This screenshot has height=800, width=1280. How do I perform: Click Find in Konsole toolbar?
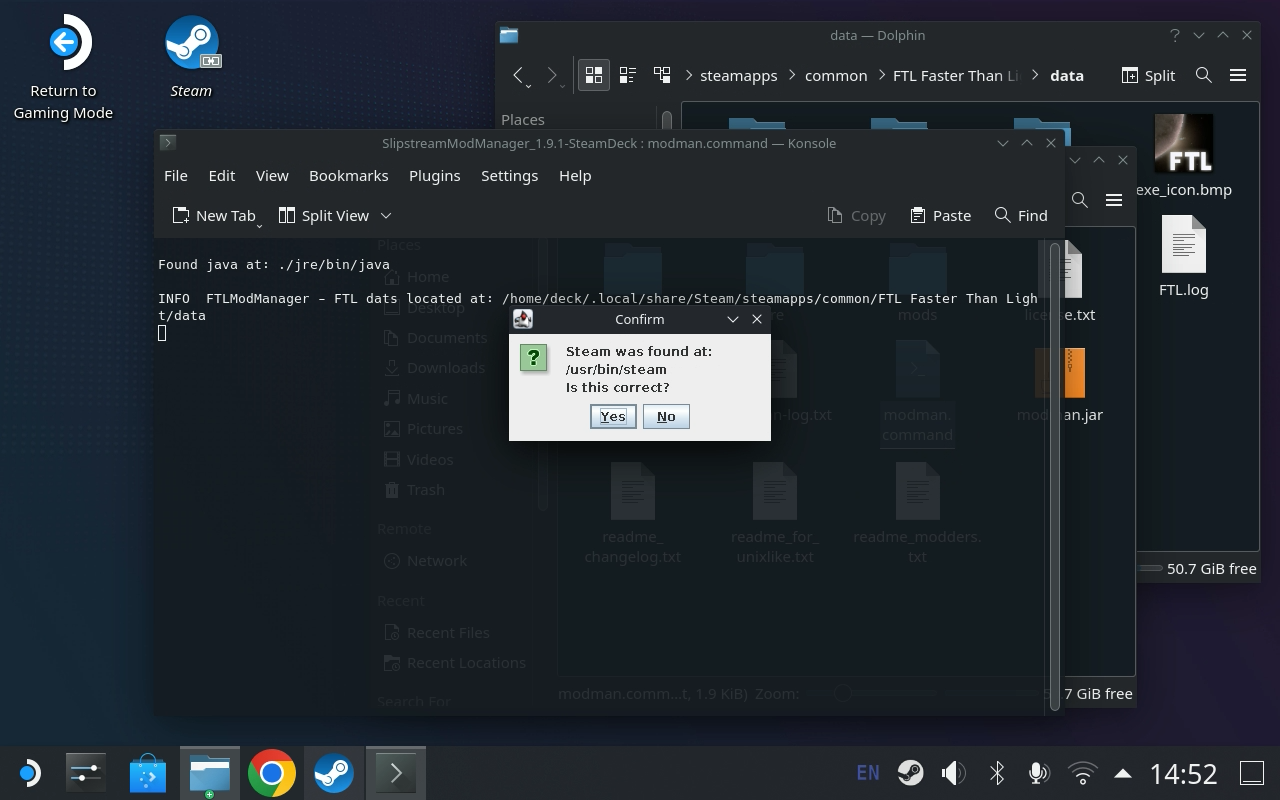point(1021,215)
